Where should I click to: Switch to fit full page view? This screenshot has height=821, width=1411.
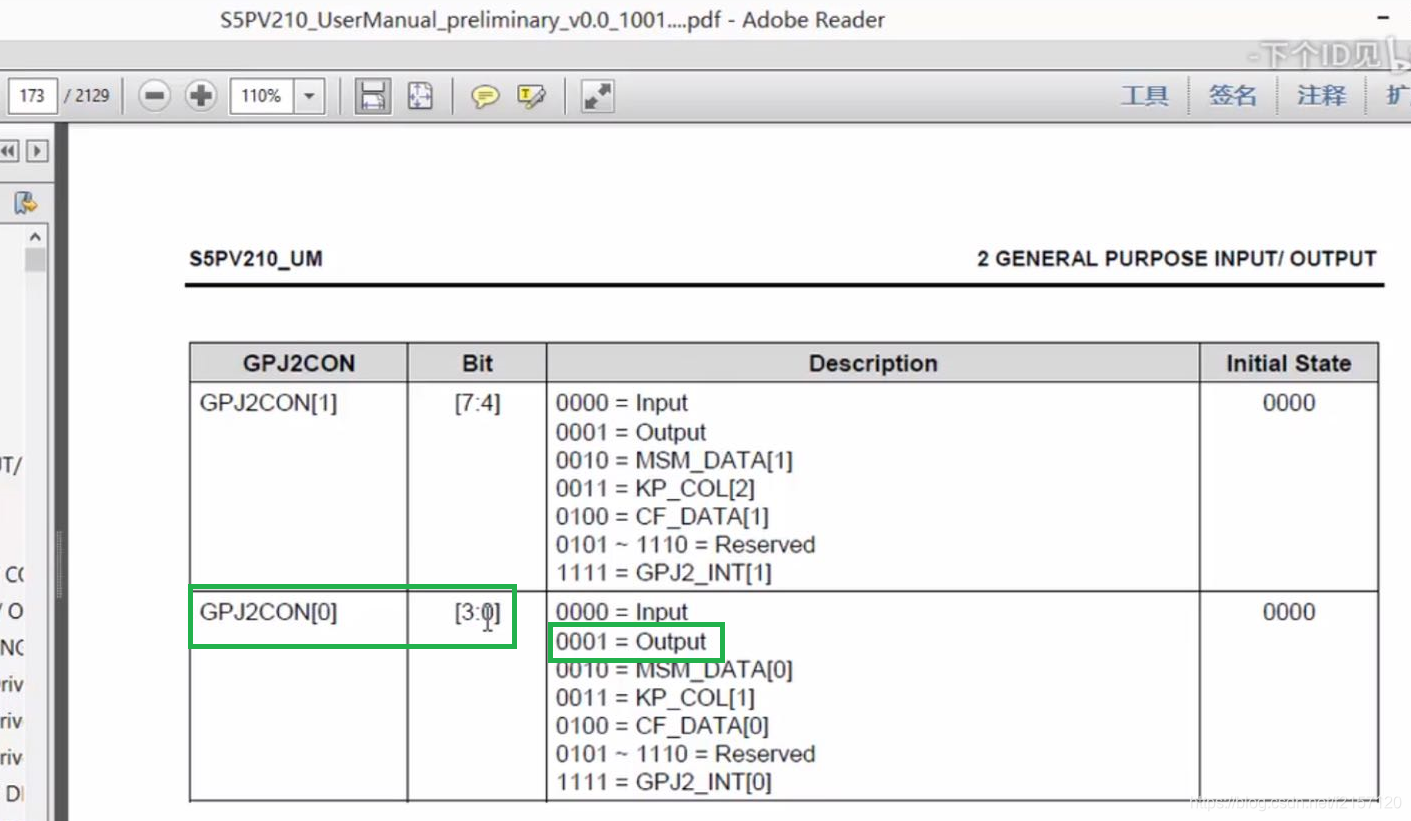coord(420,96)
